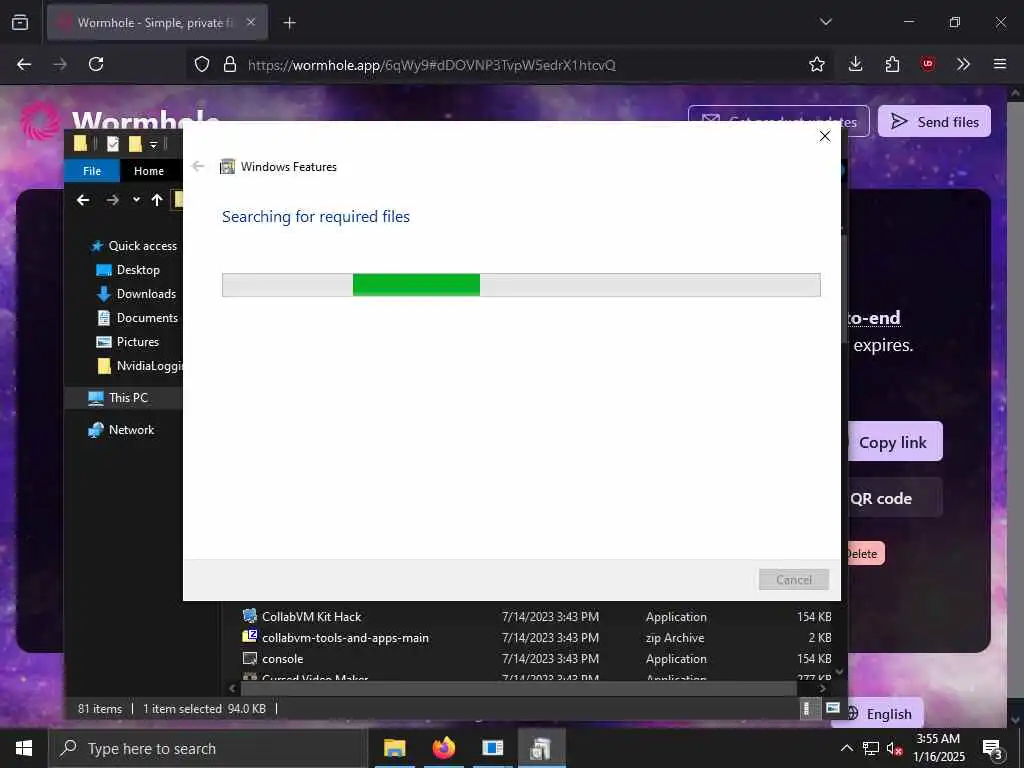Open network status tray icon
Screen dimensions: 1024x768
[x=871, y=748]
